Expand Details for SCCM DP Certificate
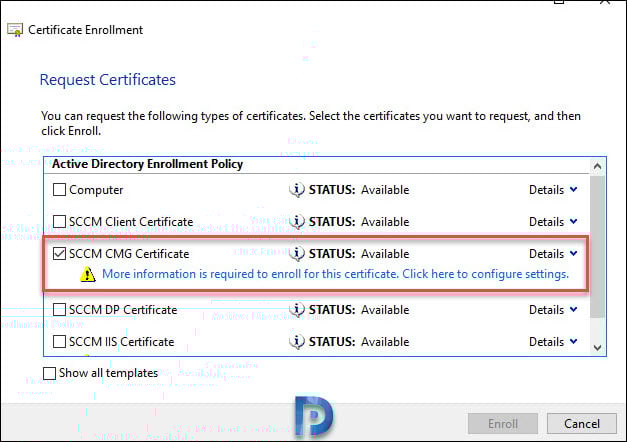The image size is (627, 442). [x=553, y=310]
